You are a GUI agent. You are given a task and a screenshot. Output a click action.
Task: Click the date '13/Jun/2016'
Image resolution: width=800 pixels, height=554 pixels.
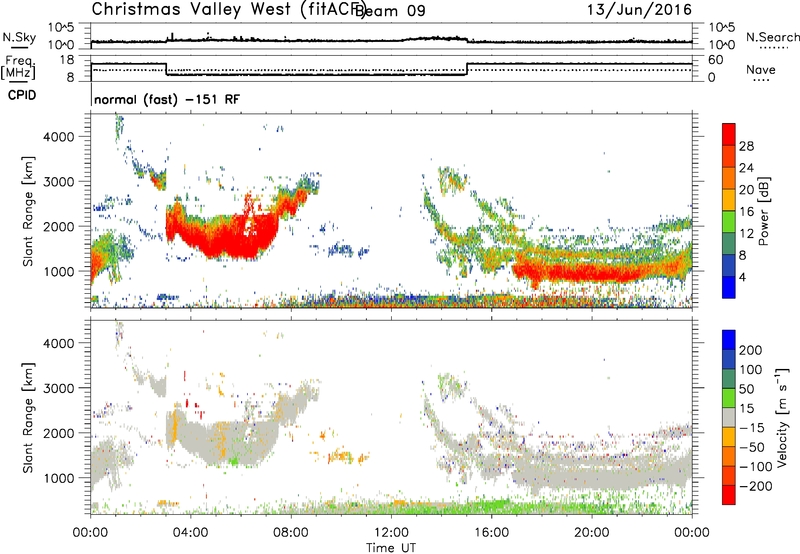(x=639, y=10)
